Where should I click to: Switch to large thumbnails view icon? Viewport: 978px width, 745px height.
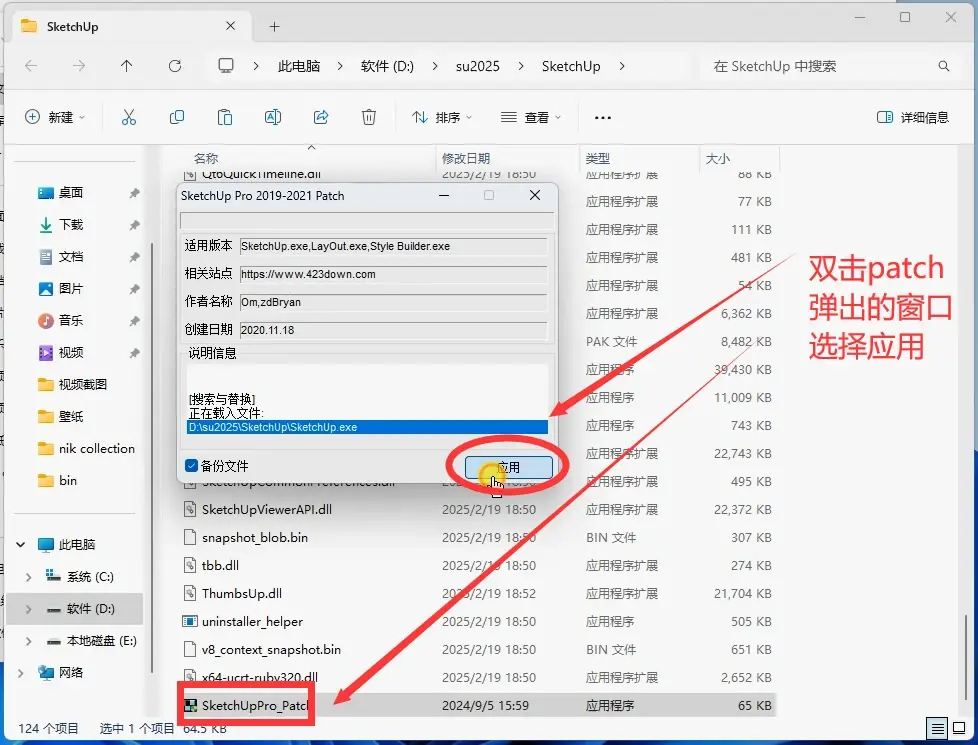click(960, 728)
